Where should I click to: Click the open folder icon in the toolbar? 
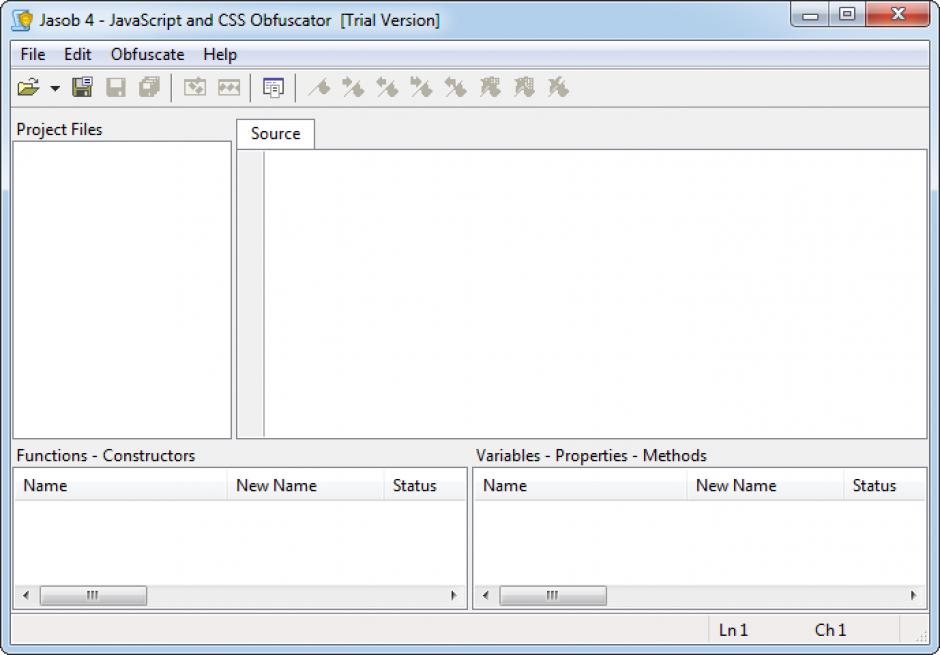pos(28,87)
